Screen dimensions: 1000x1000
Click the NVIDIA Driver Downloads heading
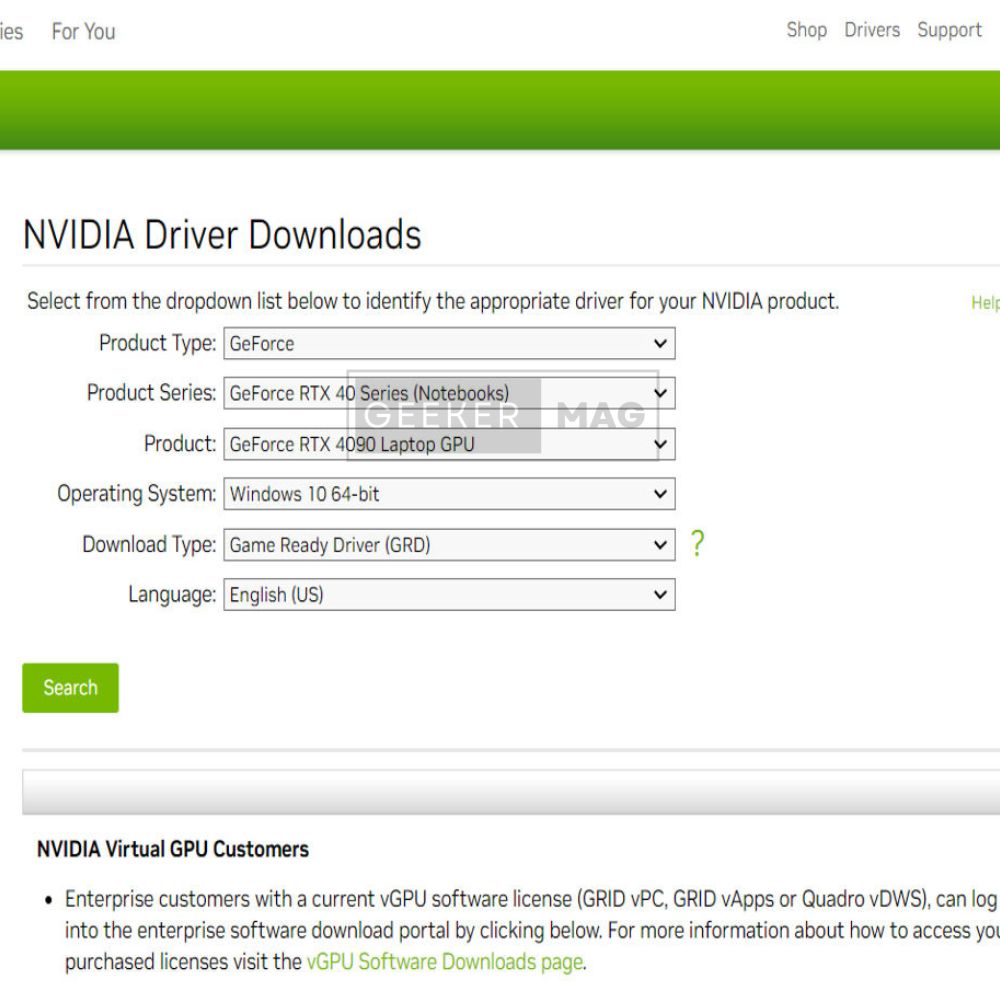point(222,235)
